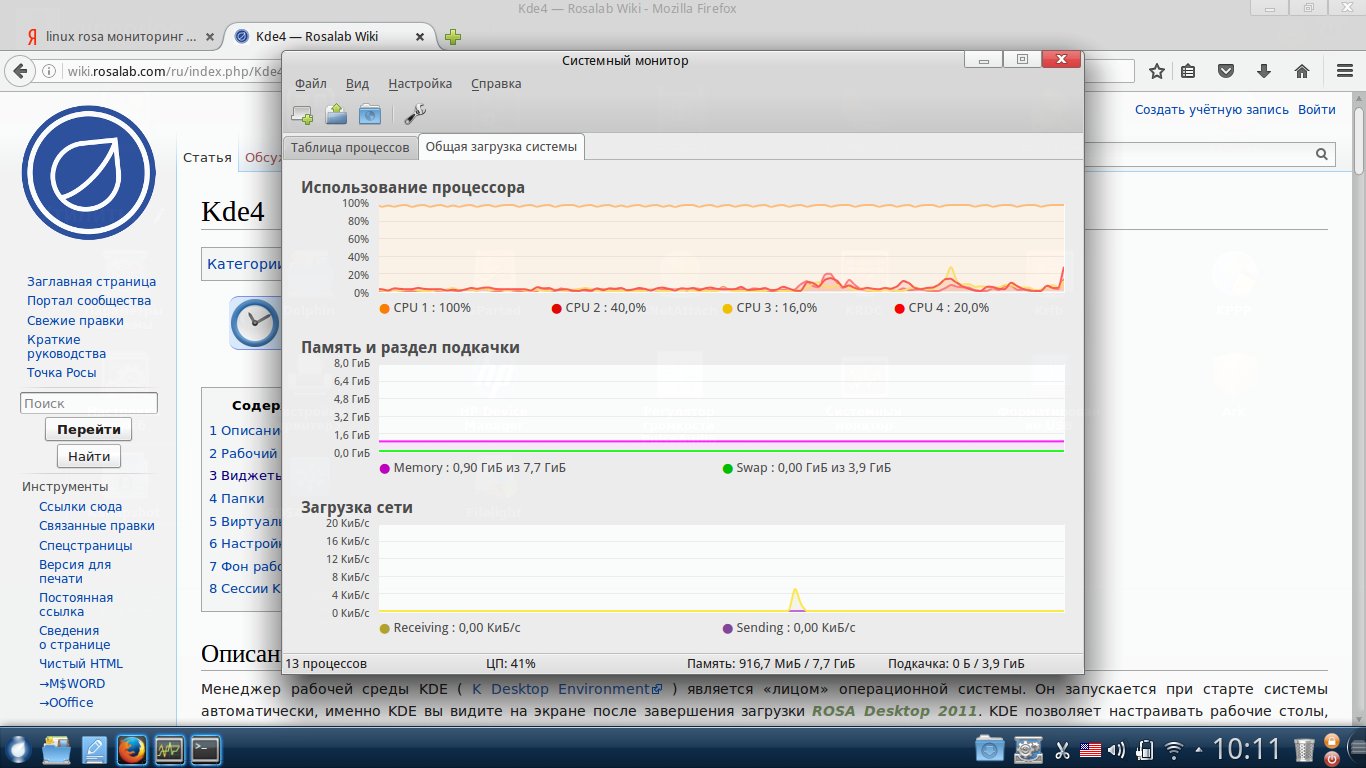This screenshot has height=768, width=1366.
Task: Open the wrench configure icon in System Monitor
Action: click(415, 114)
